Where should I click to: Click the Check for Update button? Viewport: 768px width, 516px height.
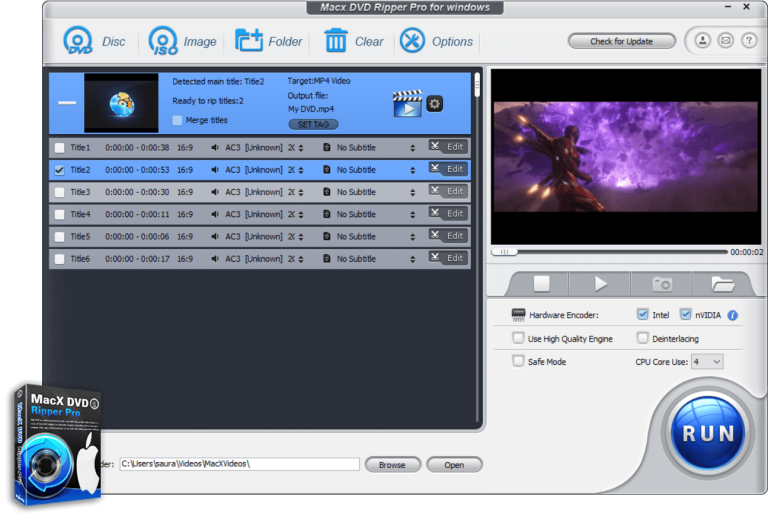tap(621, 41)
